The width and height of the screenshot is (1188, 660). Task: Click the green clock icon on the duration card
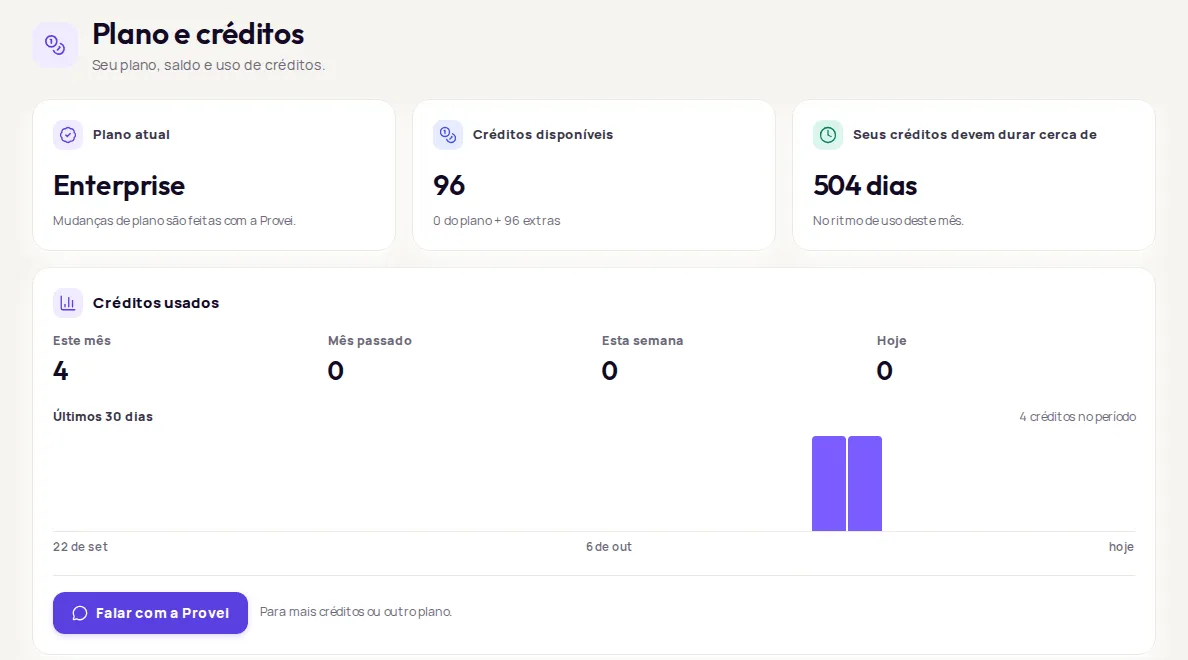(x=827, y=135)
